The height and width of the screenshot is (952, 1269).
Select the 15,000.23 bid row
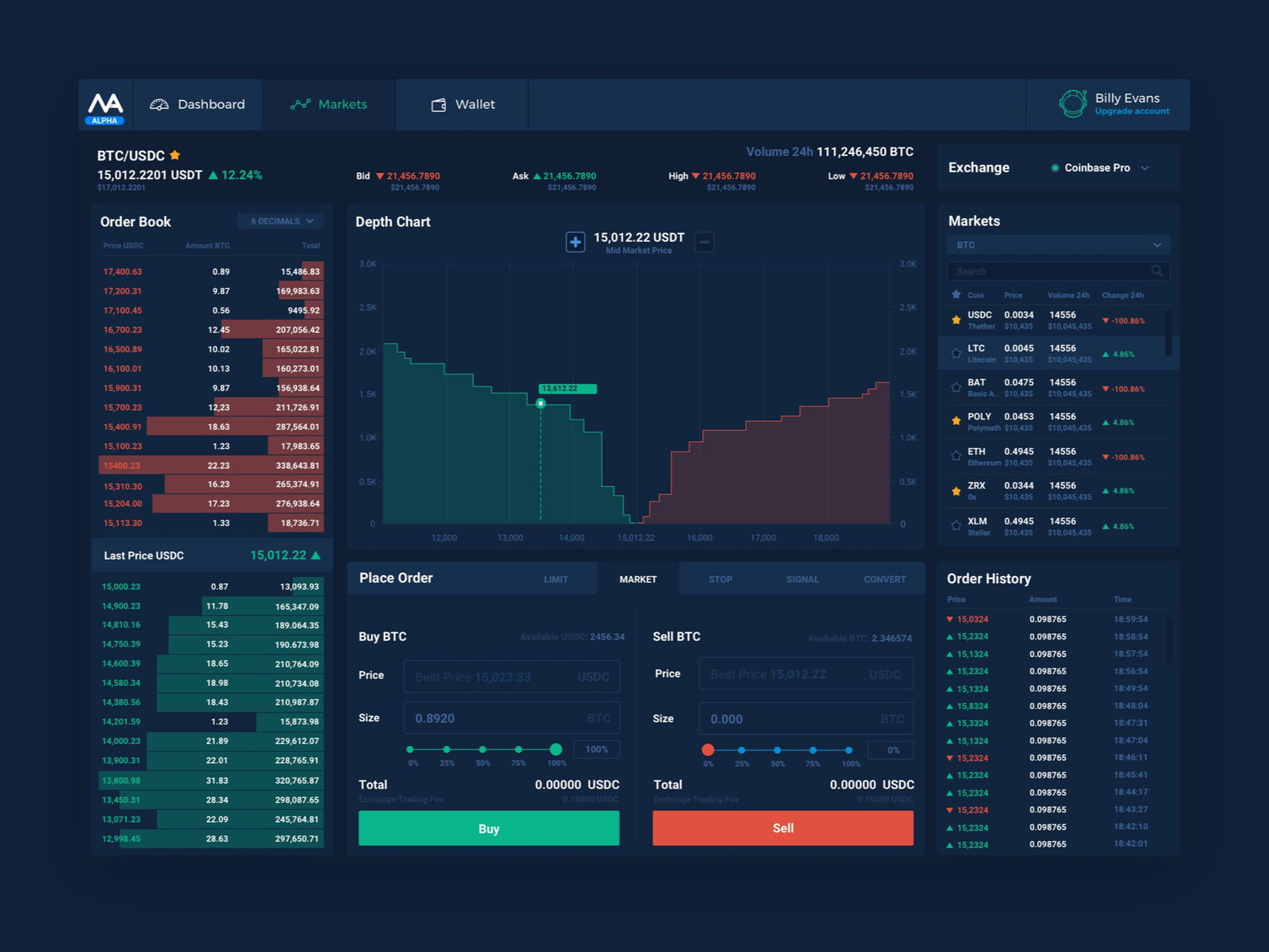point(211,587)
